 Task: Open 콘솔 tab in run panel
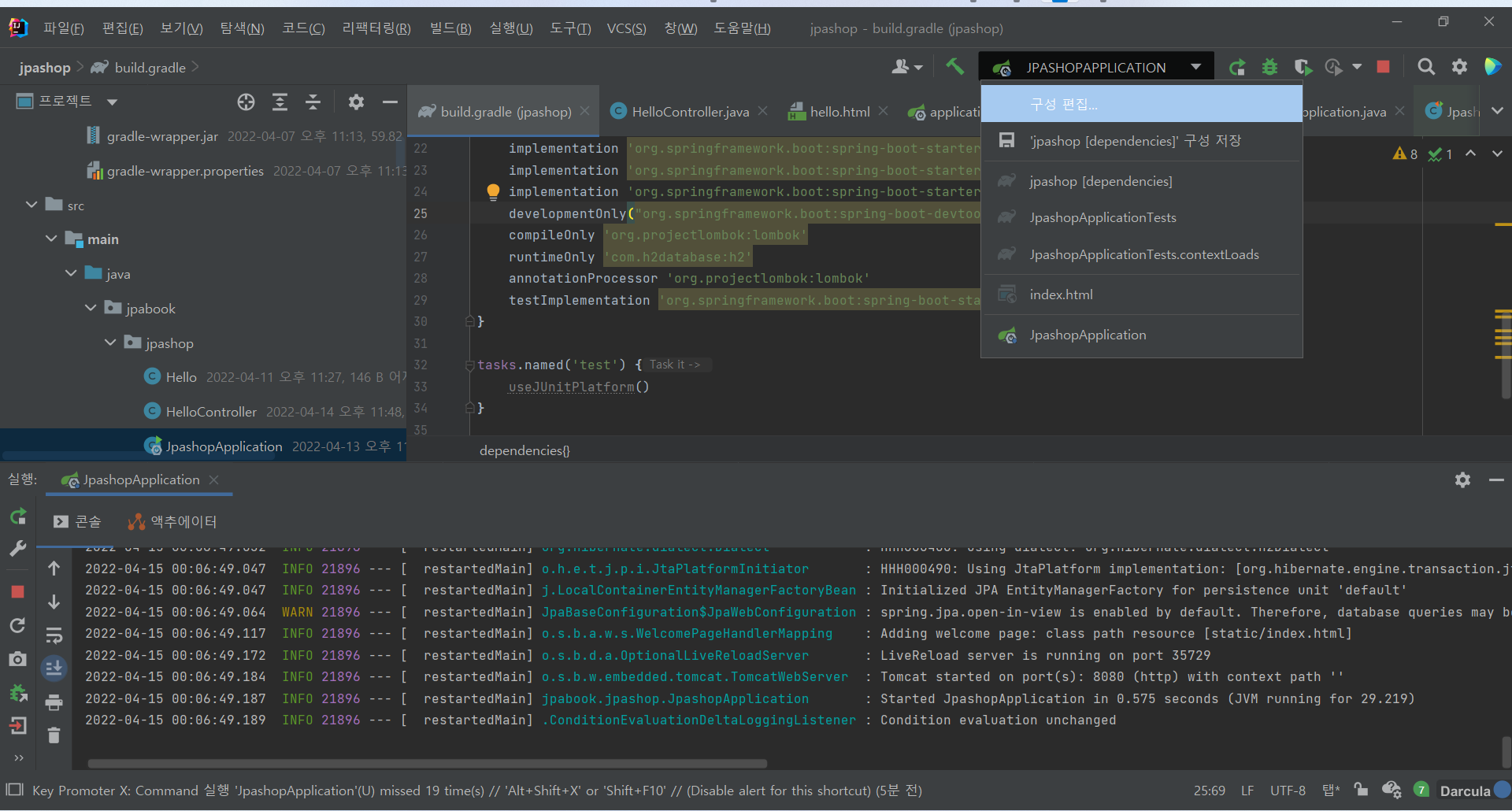pyautogui.click(x=77, y=521)
